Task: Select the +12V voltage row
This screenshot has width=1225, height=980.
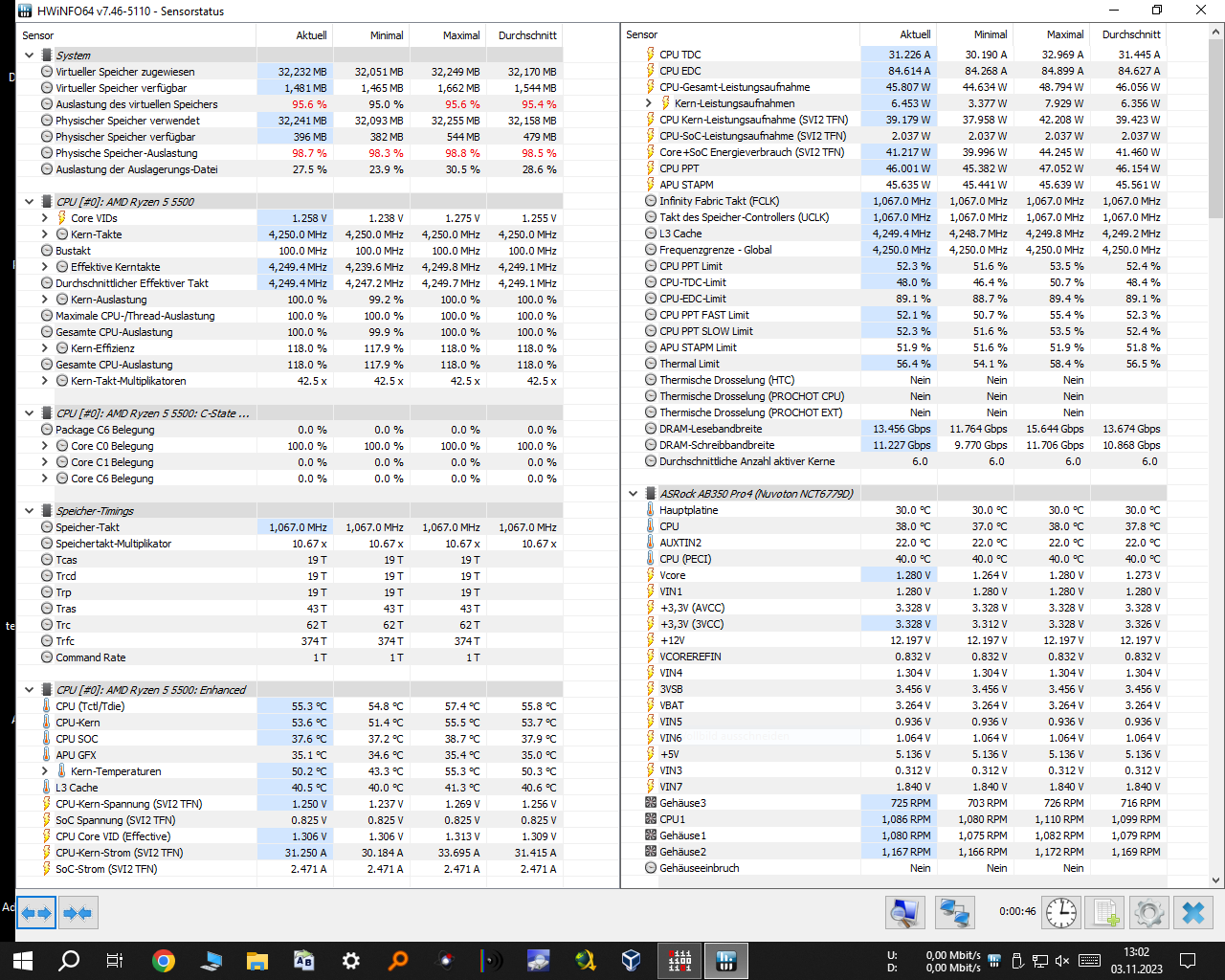Action: [x=894, y=640]
